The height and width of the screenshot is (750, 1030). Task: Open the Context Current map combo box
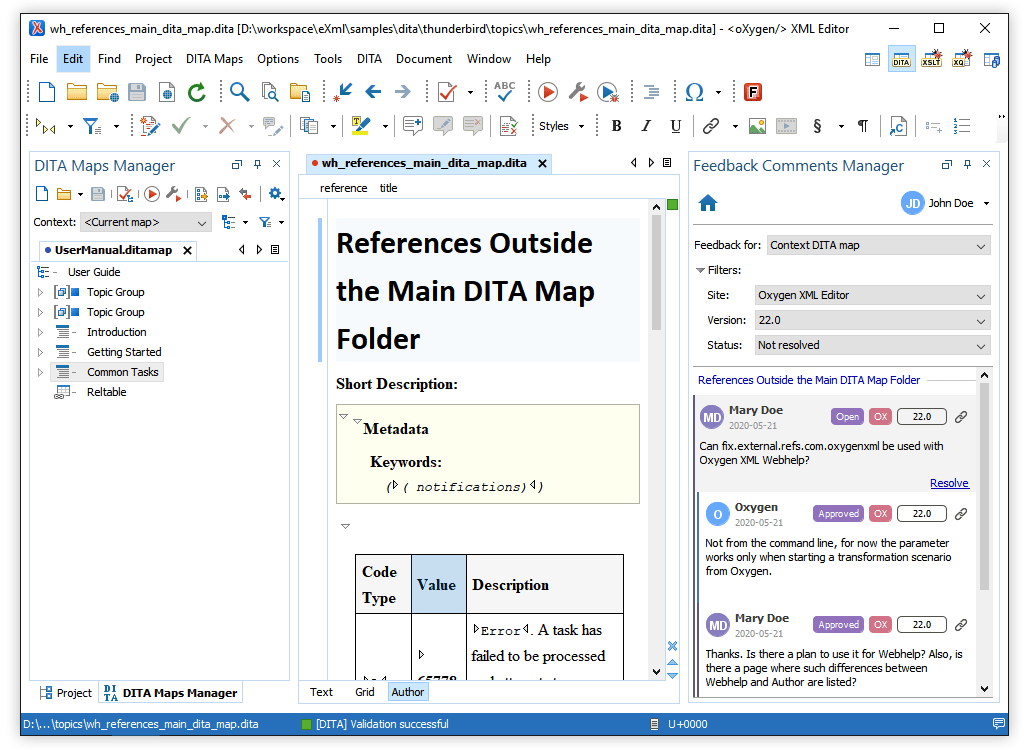pyautogui.click(x=146, y=223)
